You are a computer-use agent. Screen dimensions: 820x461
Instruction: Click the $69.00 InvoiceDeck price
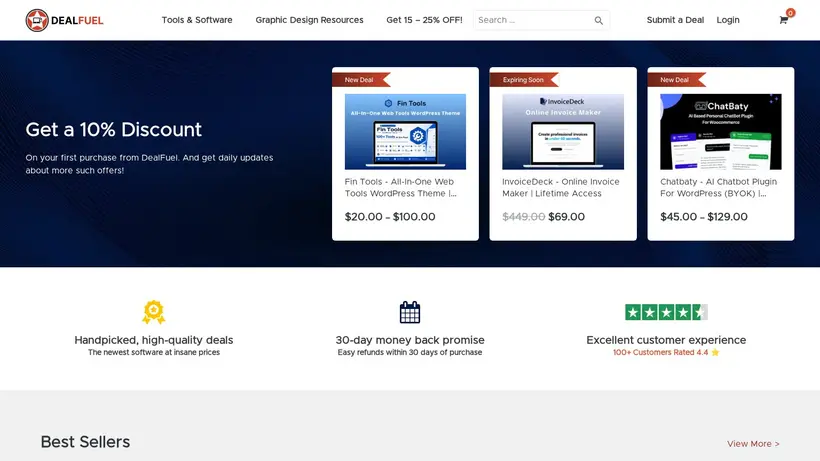566,217
